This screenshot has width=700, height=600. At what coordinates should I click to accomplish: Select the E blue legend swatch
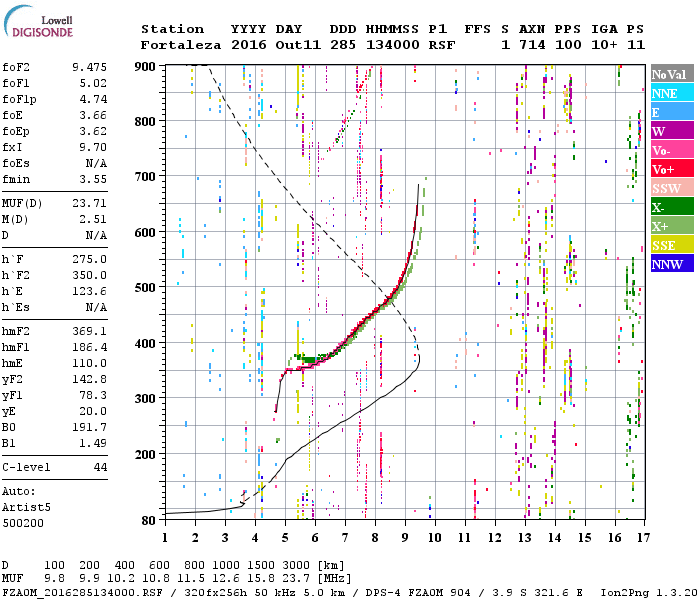(672, 111)
